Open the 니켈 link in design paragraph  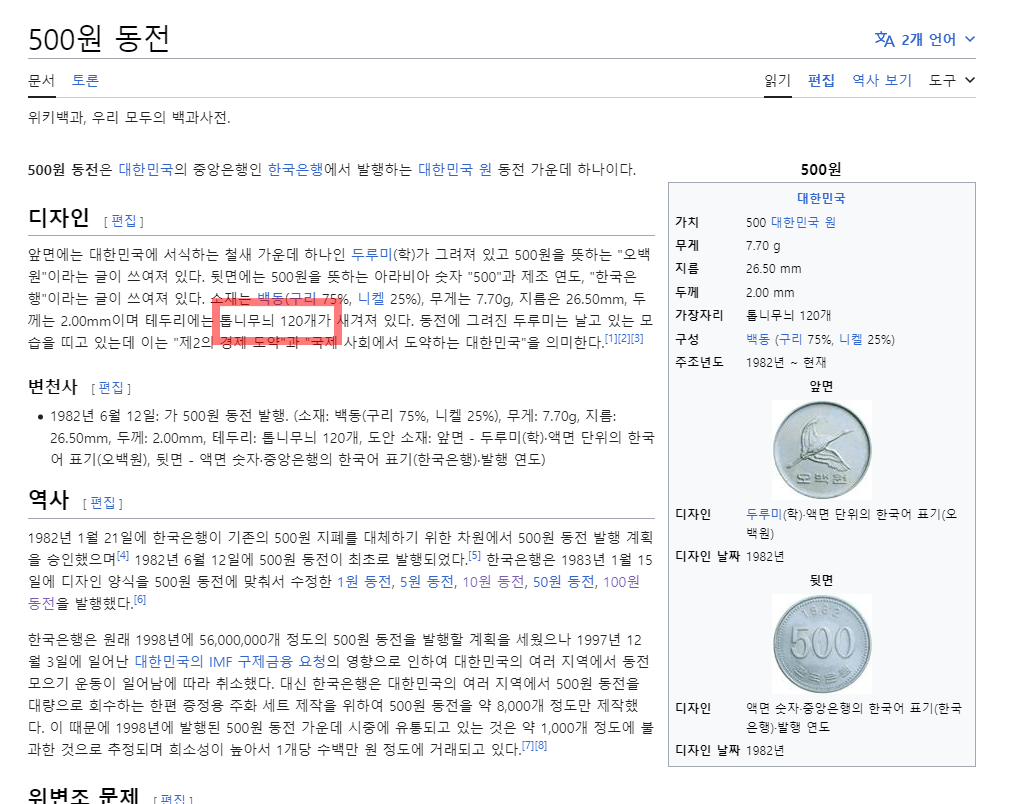(371, 298)
